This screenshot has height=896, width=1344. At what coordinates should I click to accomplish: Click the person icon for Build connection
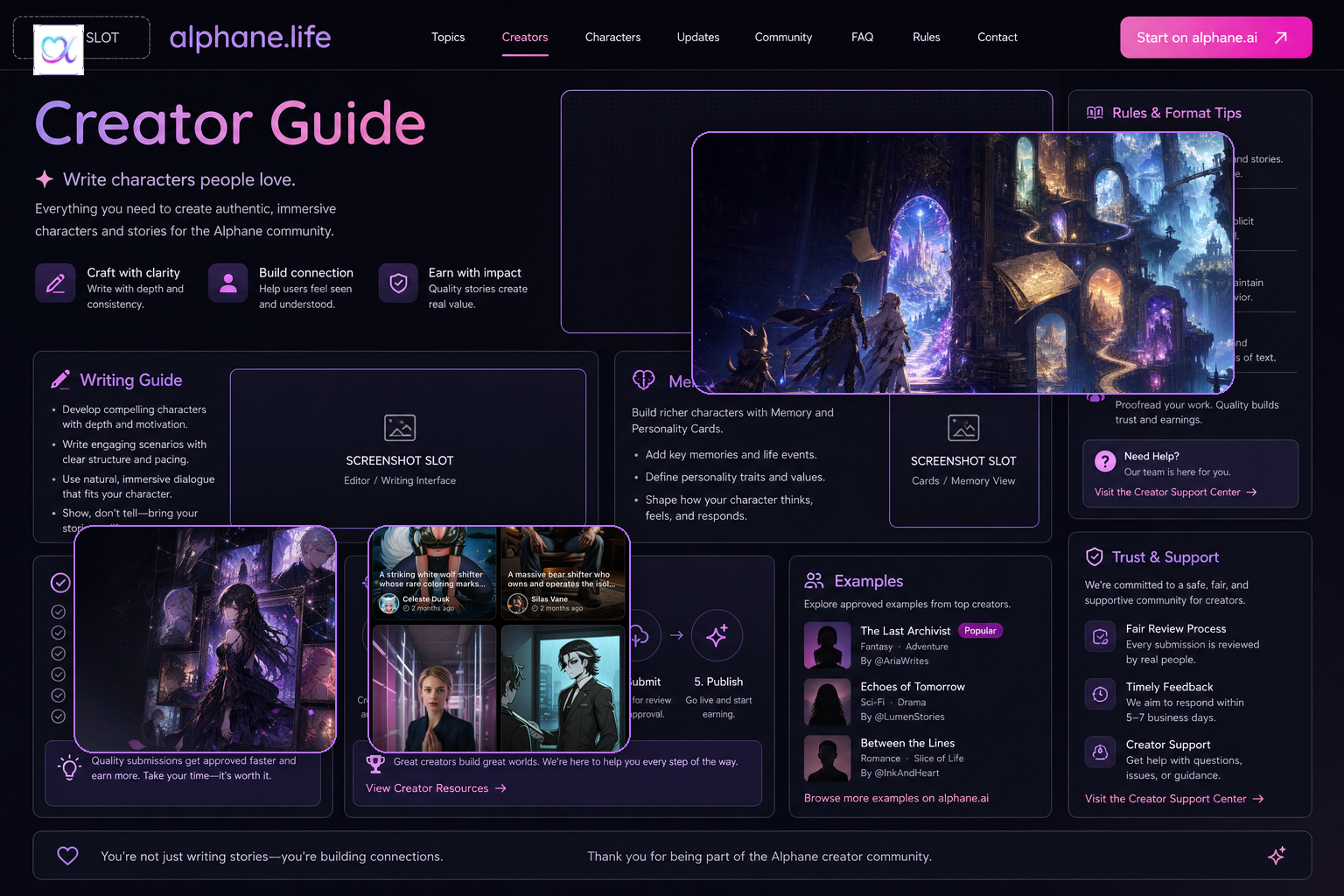click(228, 283)
